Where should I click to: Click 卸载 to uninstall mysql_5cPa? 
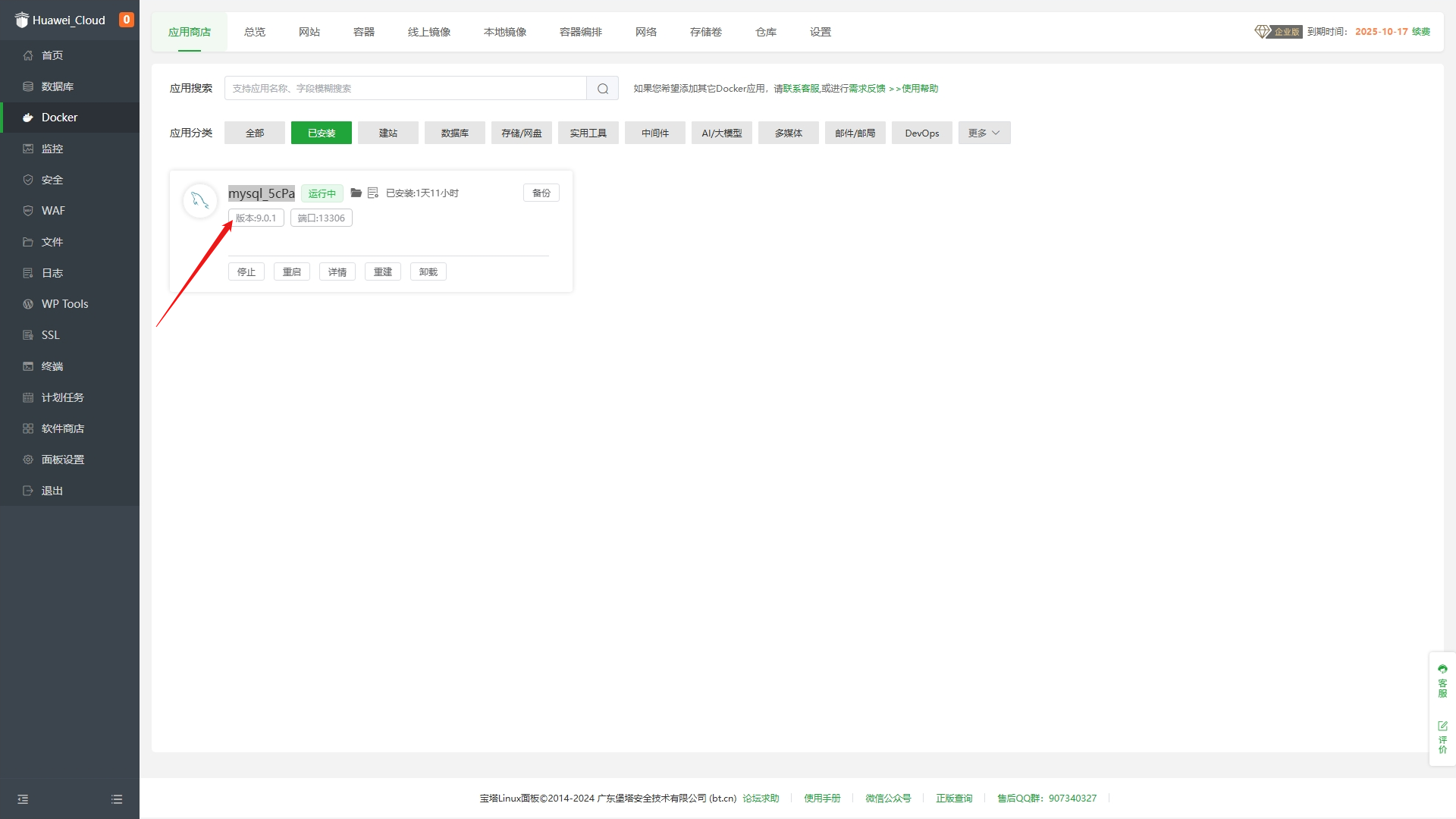[428, 271]
